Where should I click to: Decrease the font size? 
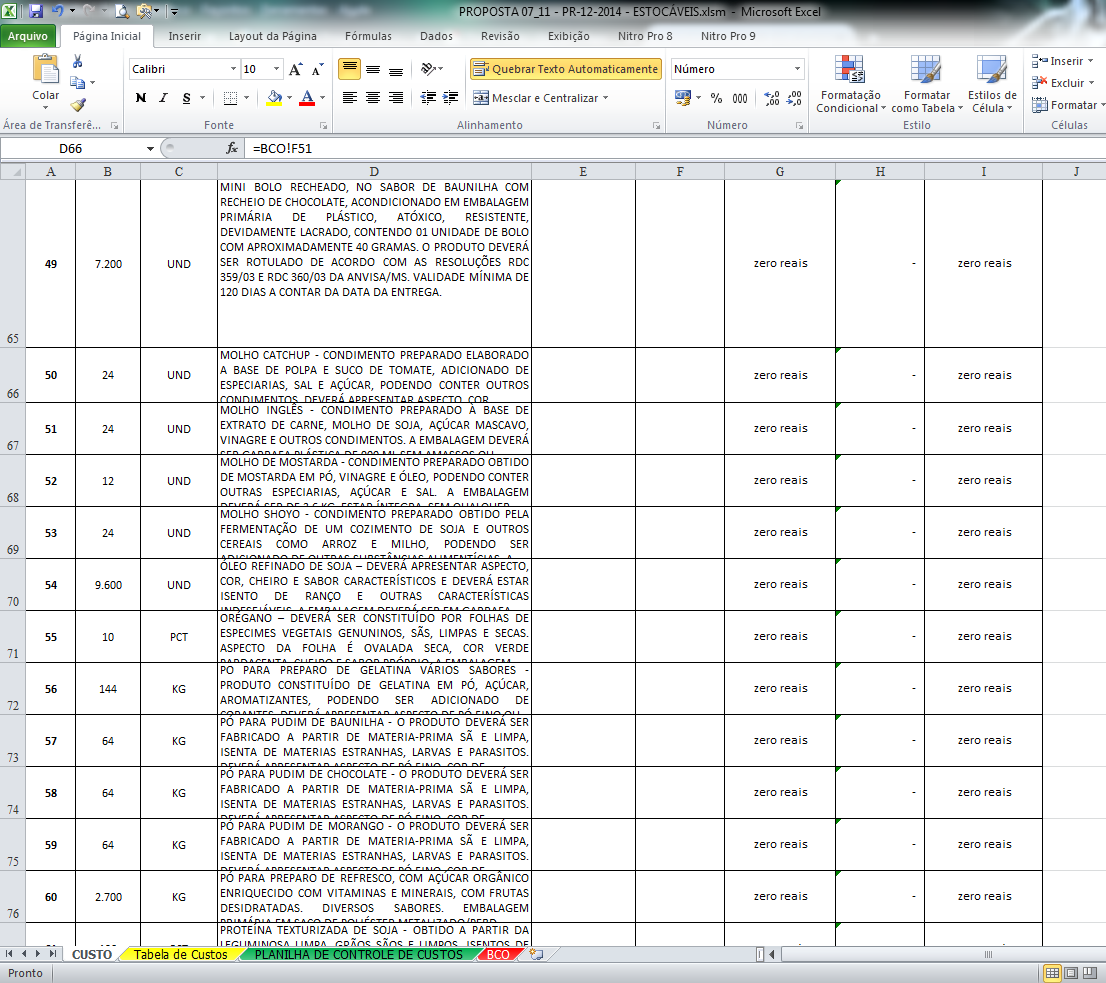[x=317, y=69]
